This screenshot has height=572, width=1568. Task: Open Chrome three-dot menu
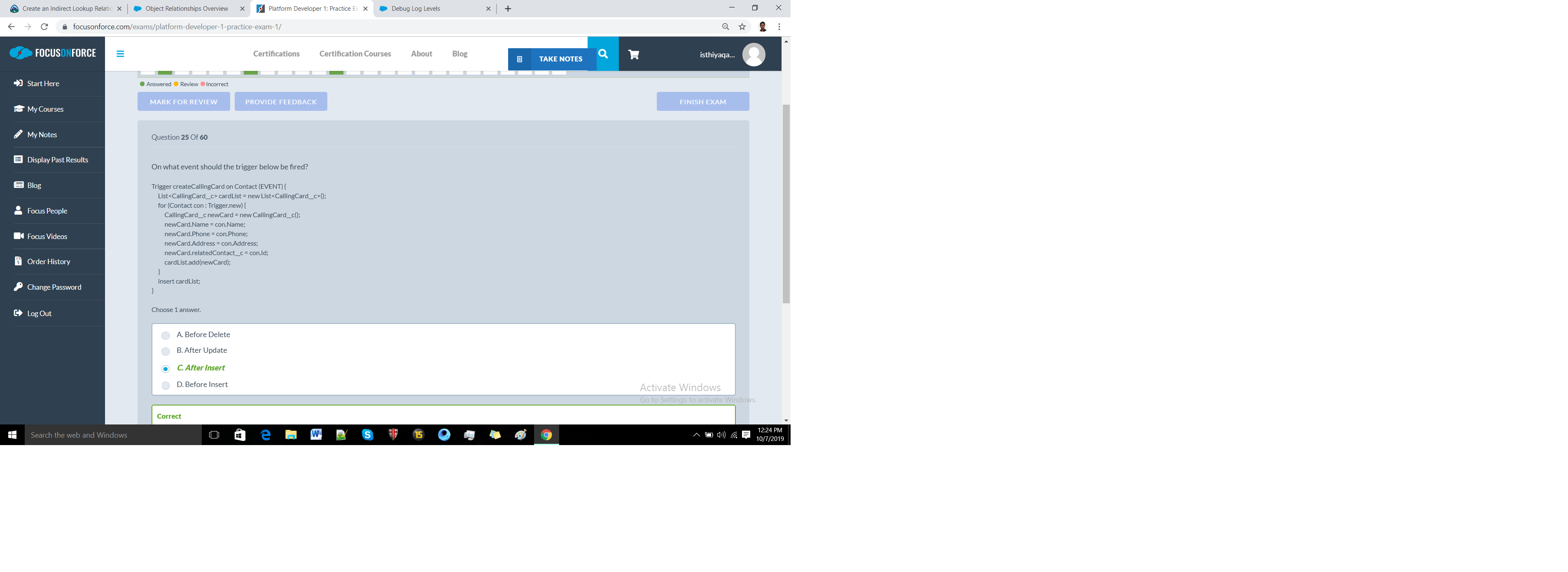coord(779,27)
